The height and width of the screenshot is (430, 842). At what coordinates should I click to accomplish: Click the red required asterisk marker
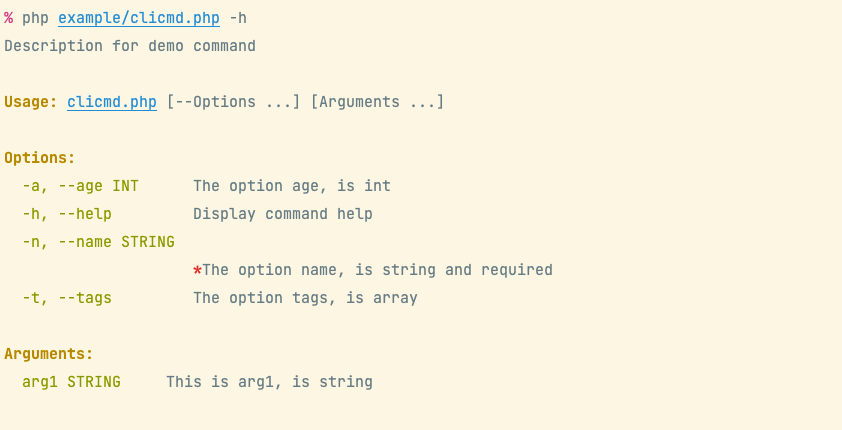(x=198, y=270)
